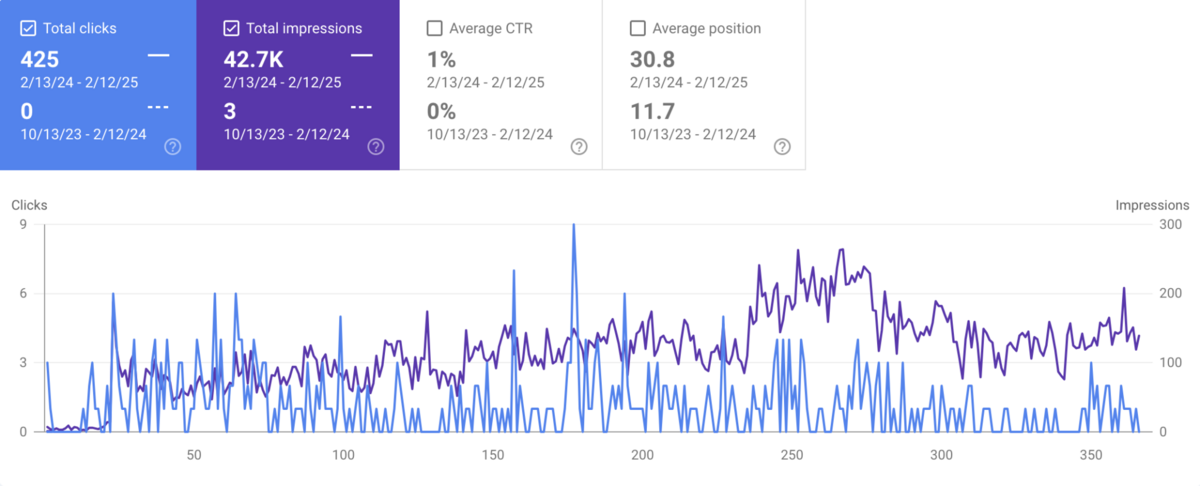Click the 1% average CTR value
The width and height of the screenshot is (1200, 486).
[x=441, y=59]
